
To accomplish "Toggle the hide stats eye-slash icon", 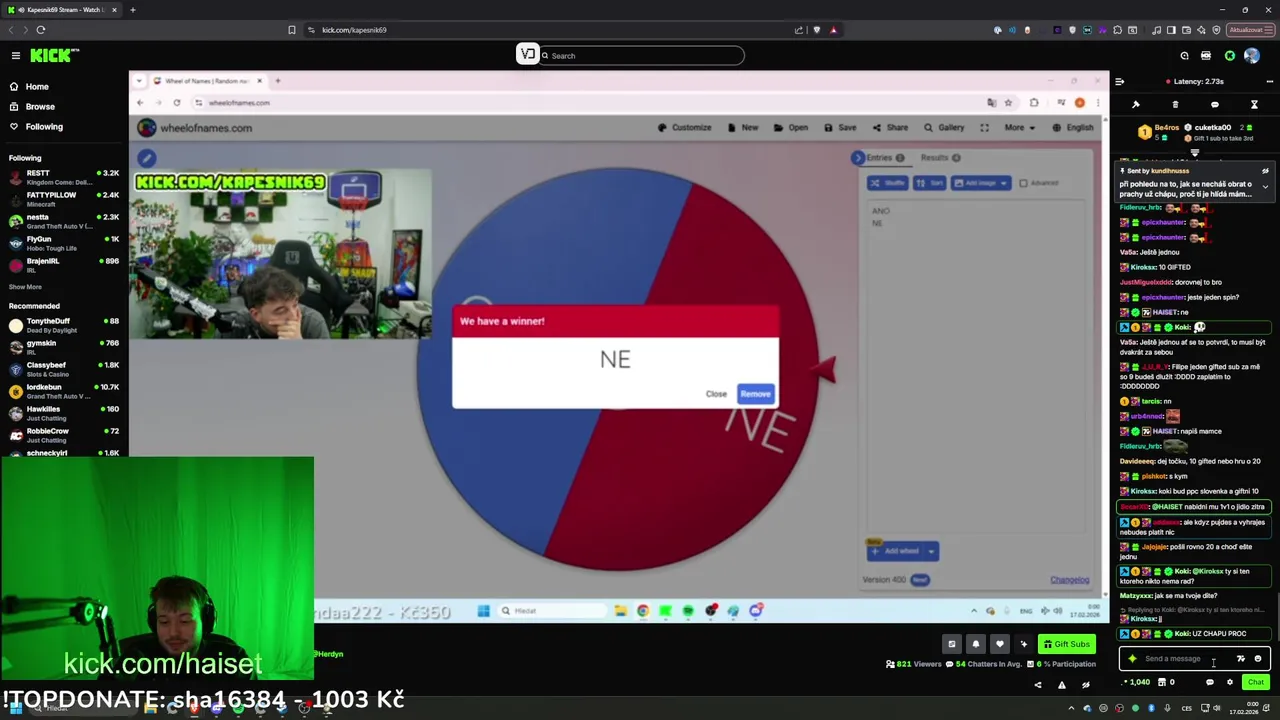I will pyautogui.click(x=1085, y=685).
